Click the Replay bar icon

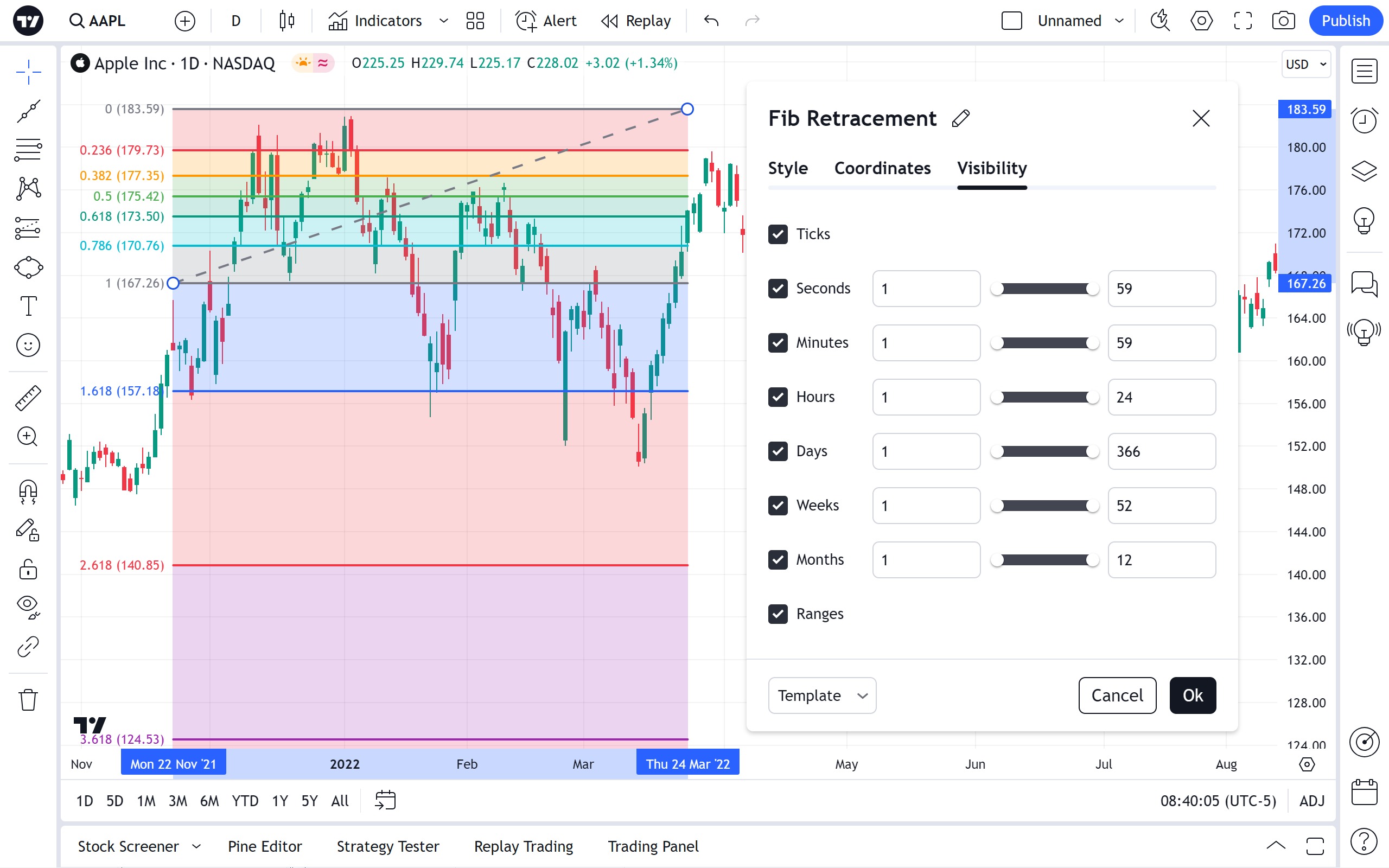pos(636,21)
